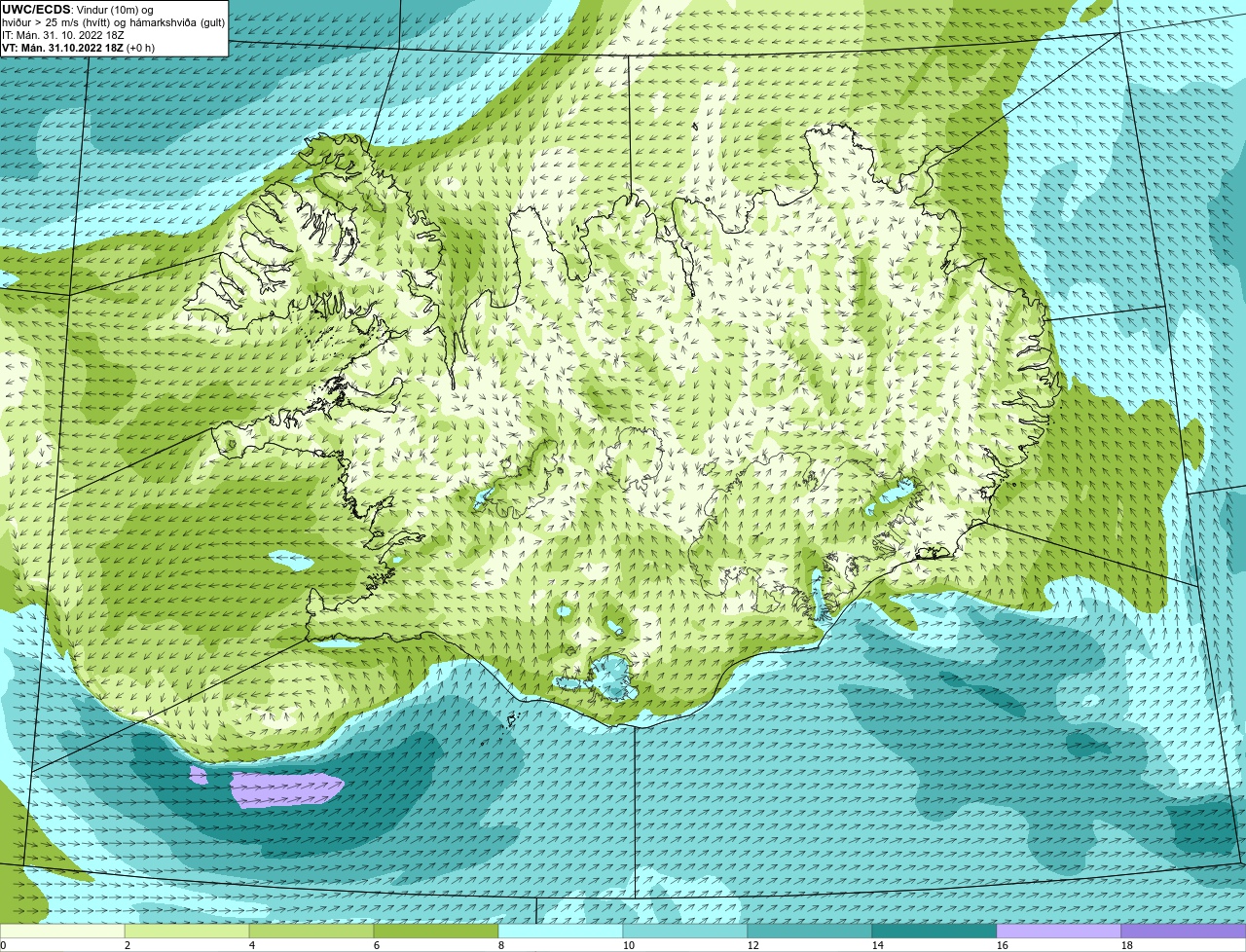Click the legend scale label "18"
1246x952 pixels.
[x=1127, y=945]
